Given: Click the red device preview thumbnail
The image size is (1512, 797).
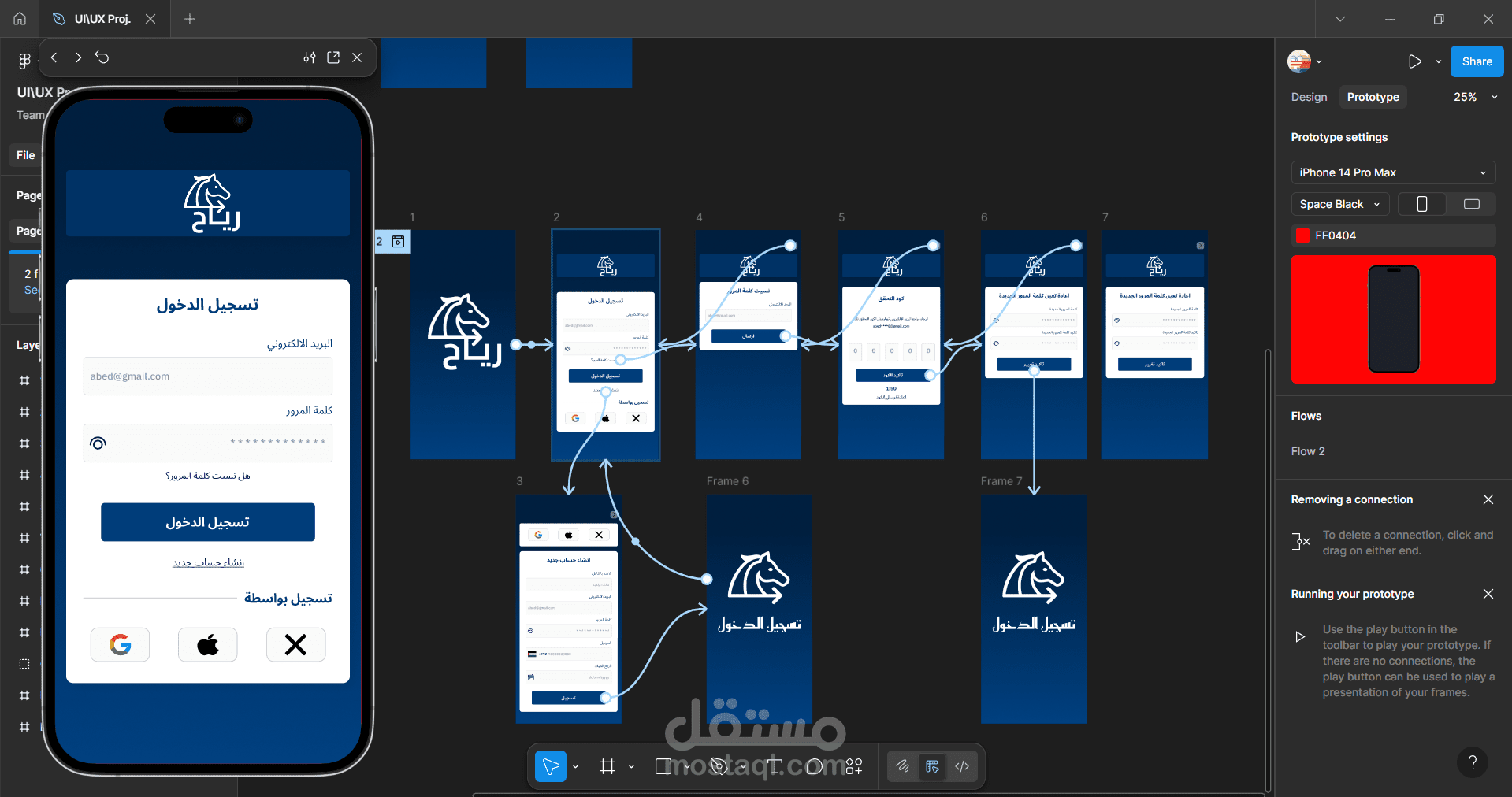Looking at the screenshot, I should click(x=1393, y=319).
